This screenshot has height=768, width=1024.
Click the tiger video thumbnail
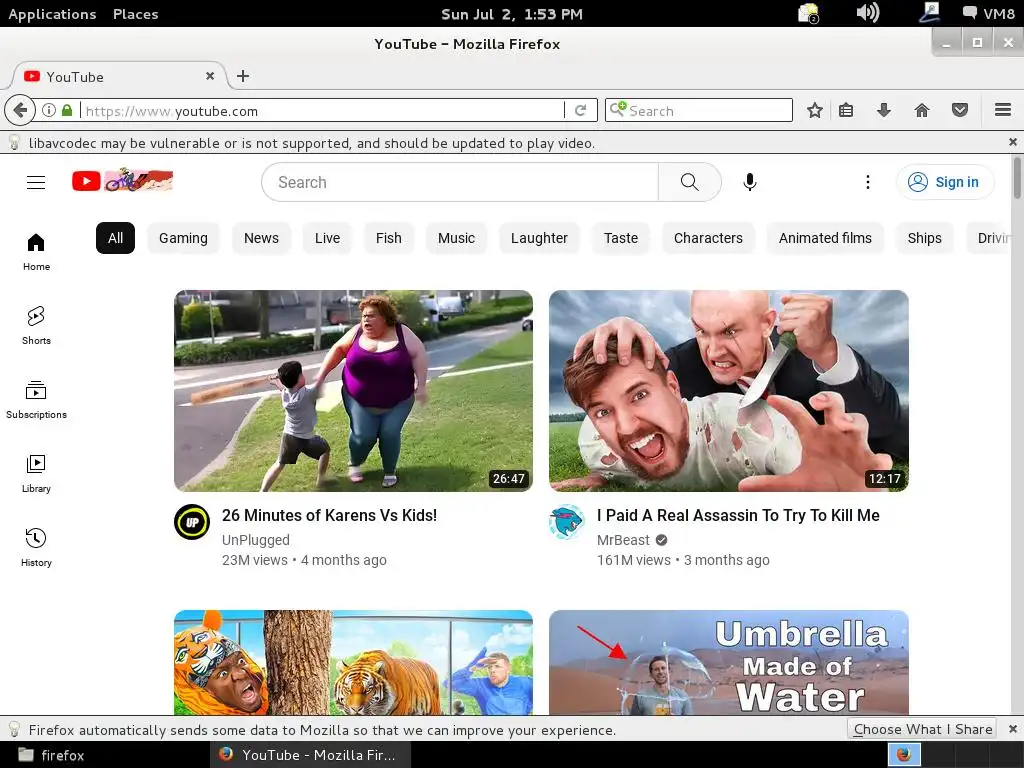(x=353, y=662)
